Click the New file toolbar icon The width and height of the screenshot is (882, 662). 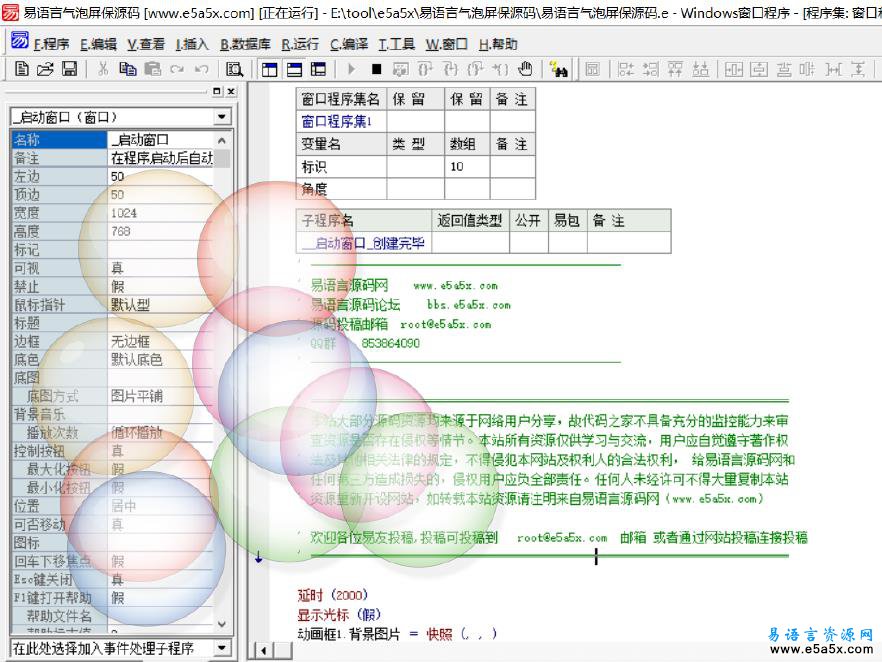(x=22, y=69)
